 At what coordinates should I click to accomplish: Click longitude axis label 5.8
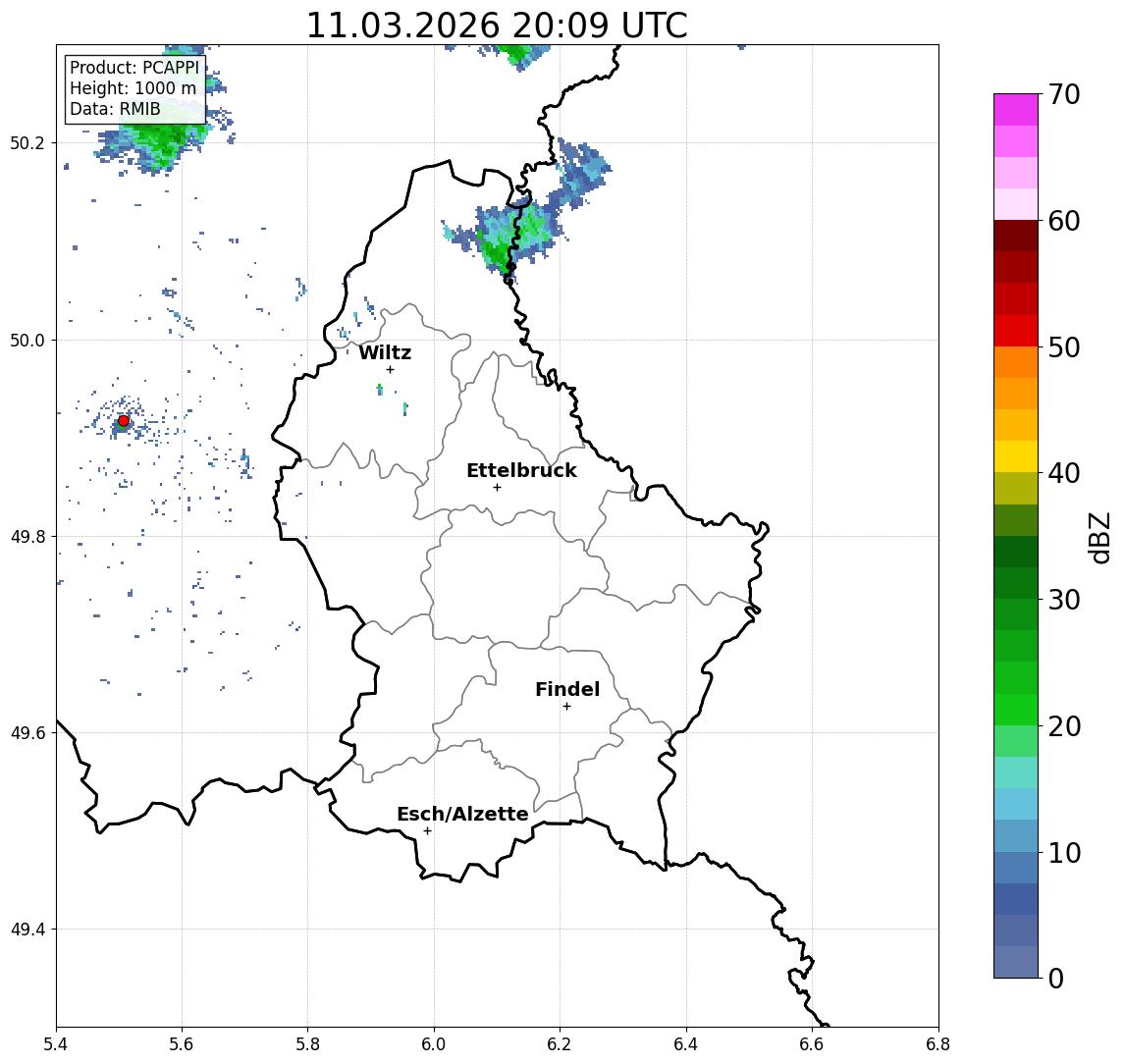click(x=307, y=1044)
